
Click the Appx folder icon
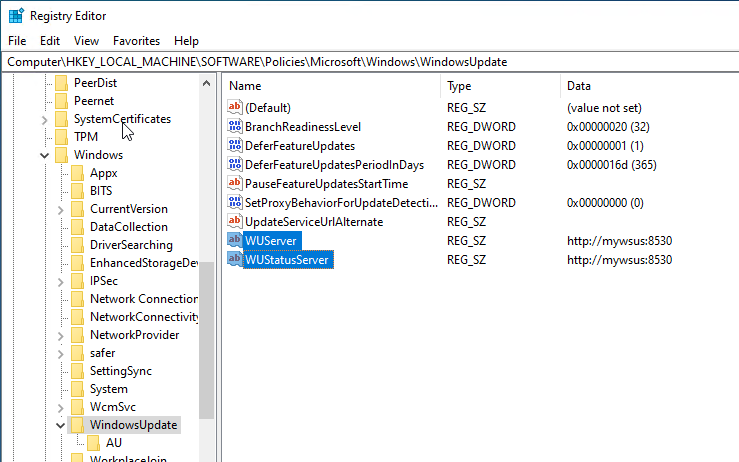[x=77, y=173]
